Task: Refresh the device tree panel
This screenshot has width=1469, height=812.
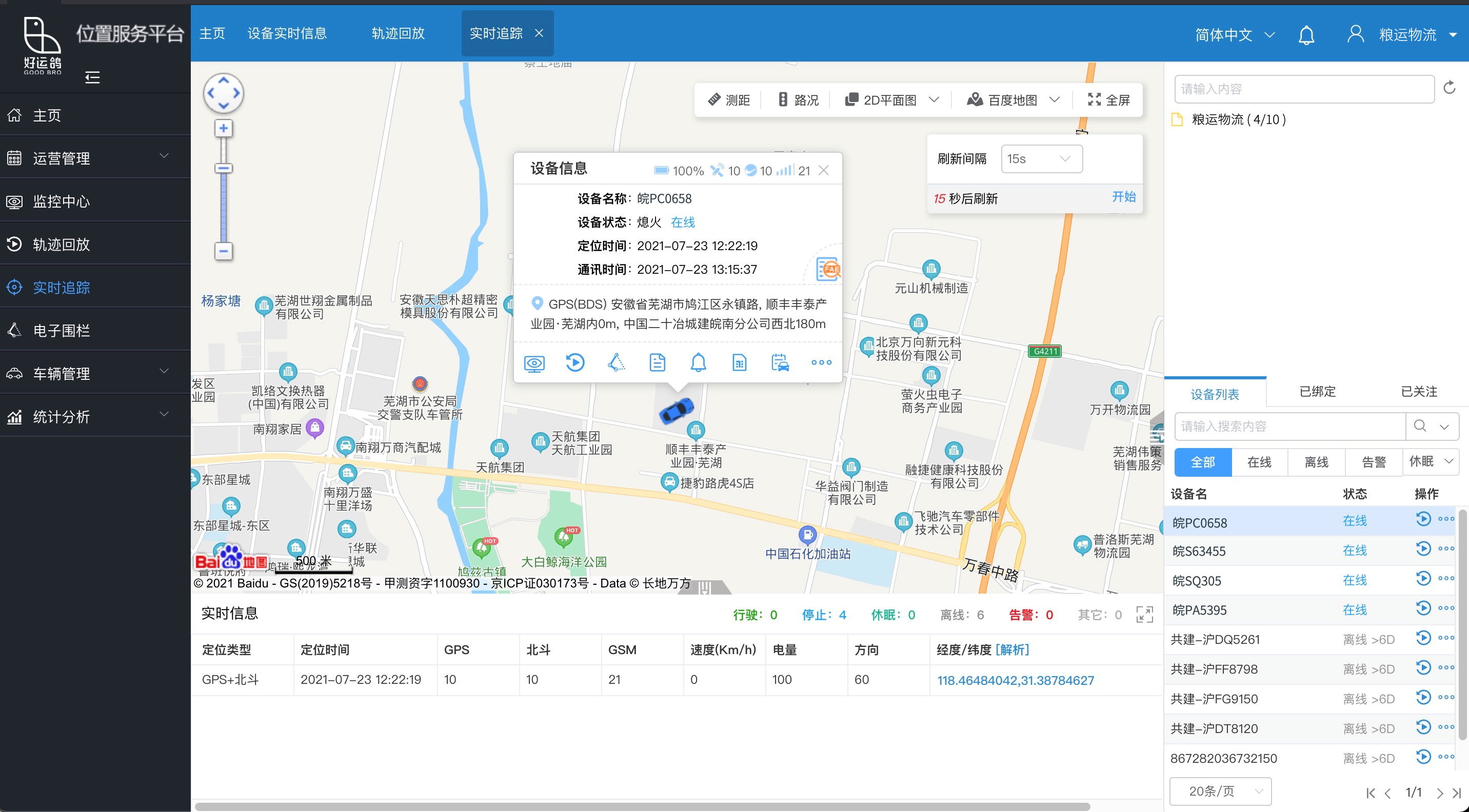Action: coord(1450,88)
